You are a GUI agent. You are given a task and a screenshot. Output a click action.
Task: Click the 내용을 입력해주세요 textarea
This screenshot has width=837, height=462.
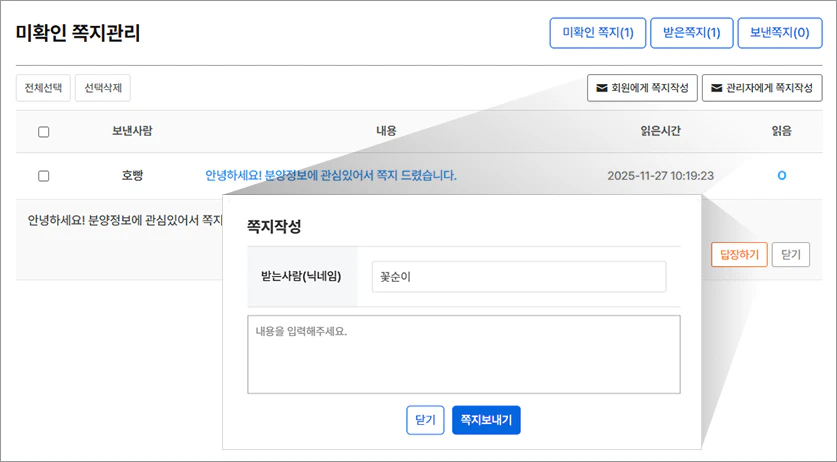[x=464, y=354]
